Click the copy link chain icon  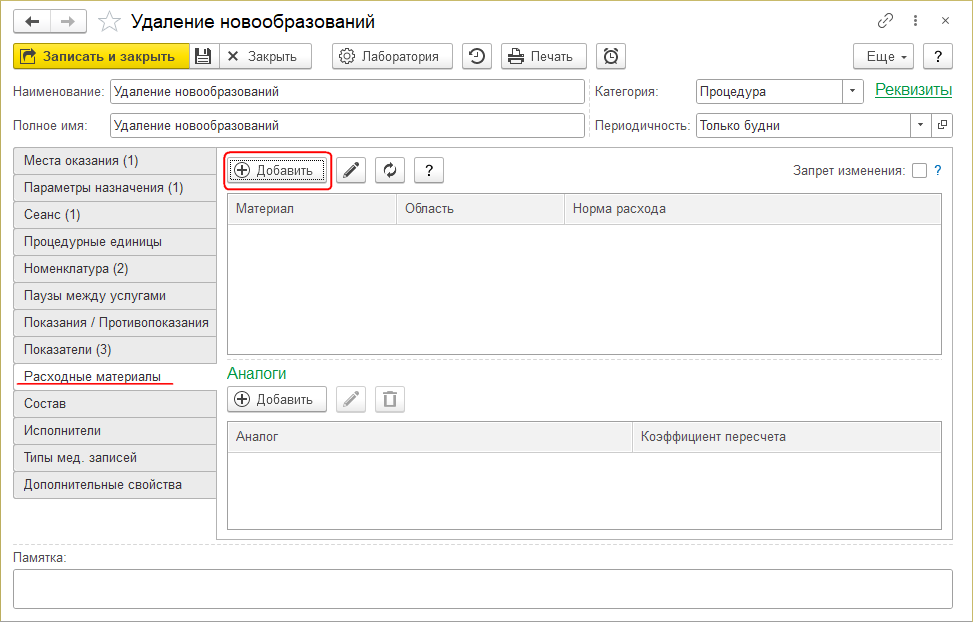[885, 21]
